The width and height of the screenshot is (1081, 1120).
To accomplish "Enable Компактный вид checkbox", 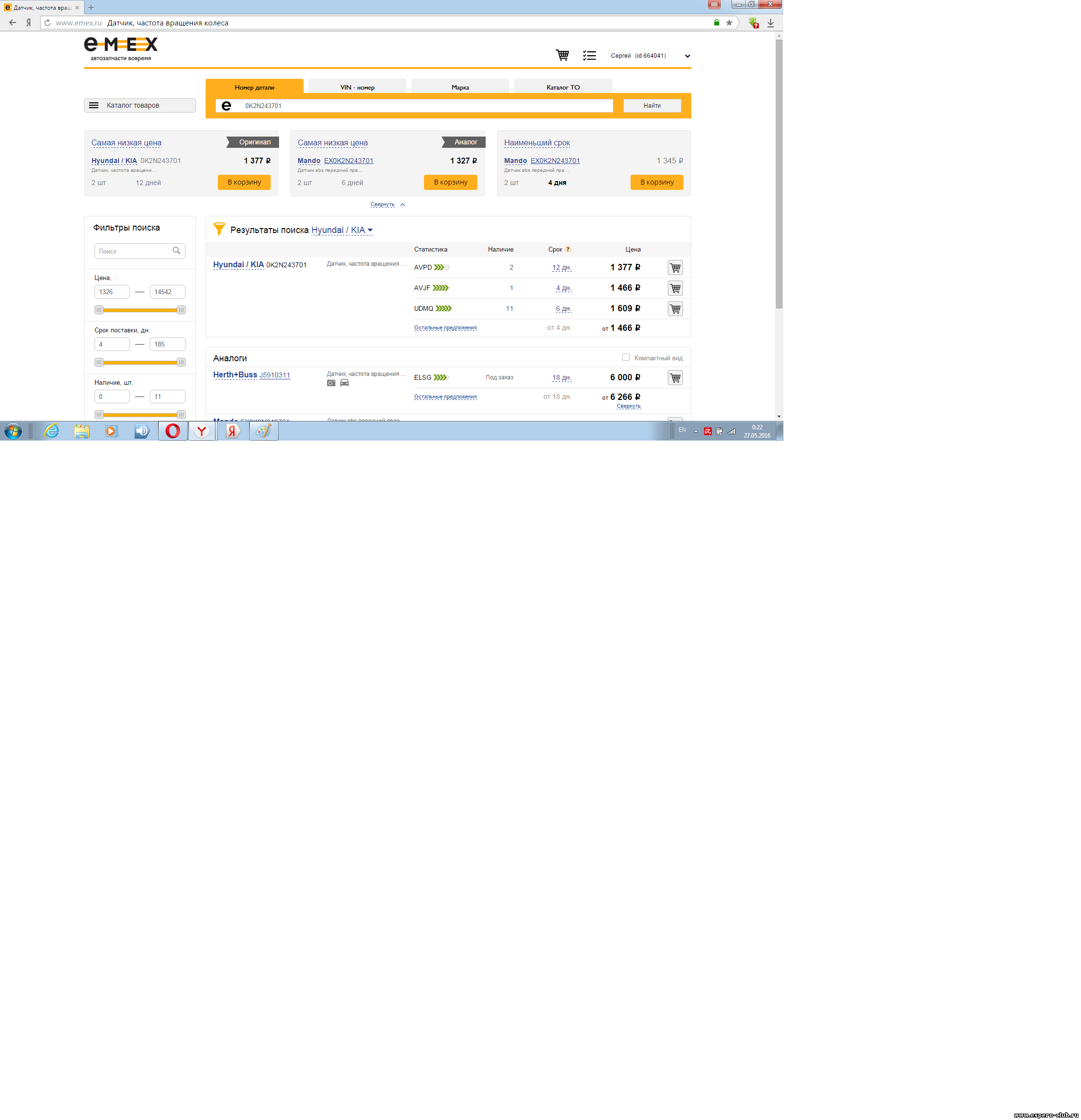I will coord(625,357).
